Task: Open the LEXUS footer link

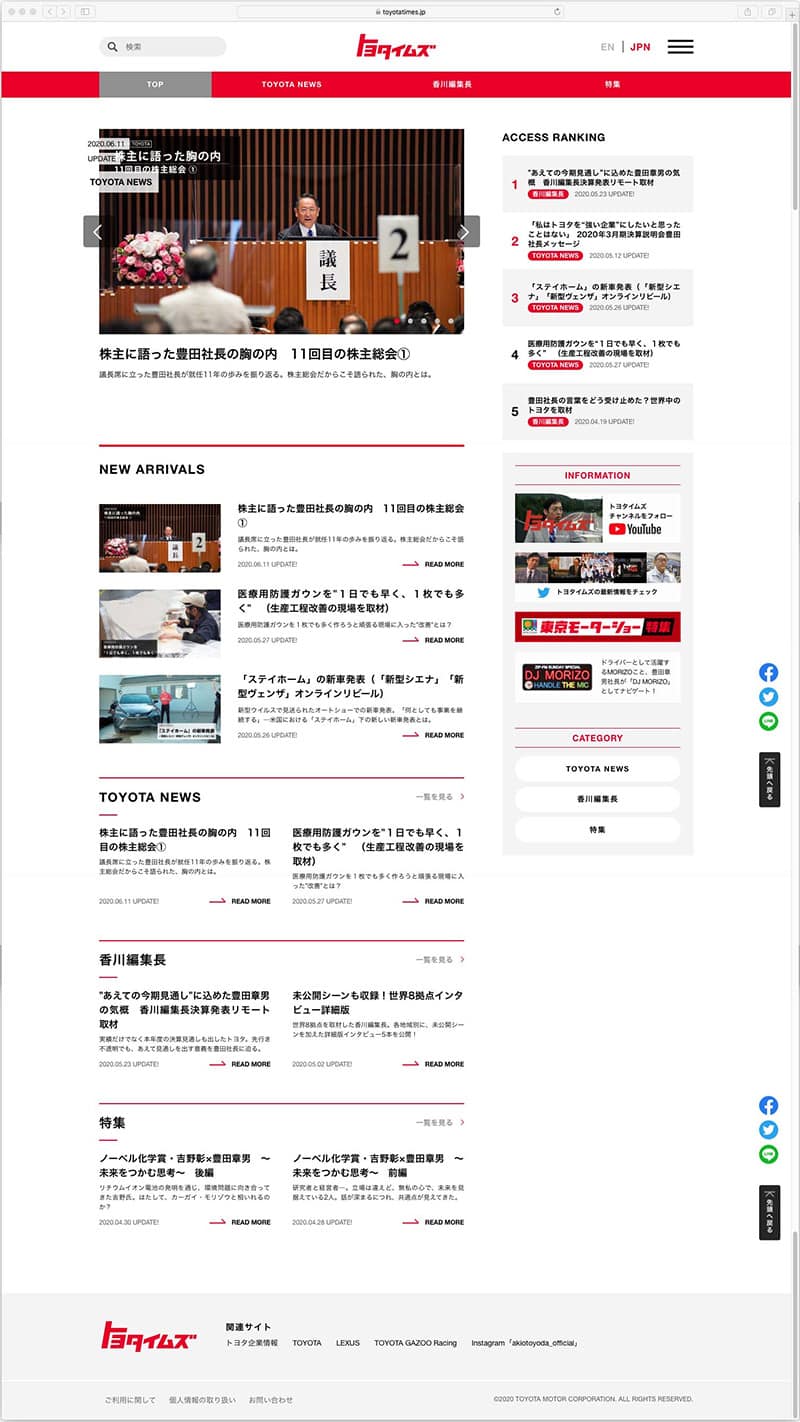Action: 348,1343
